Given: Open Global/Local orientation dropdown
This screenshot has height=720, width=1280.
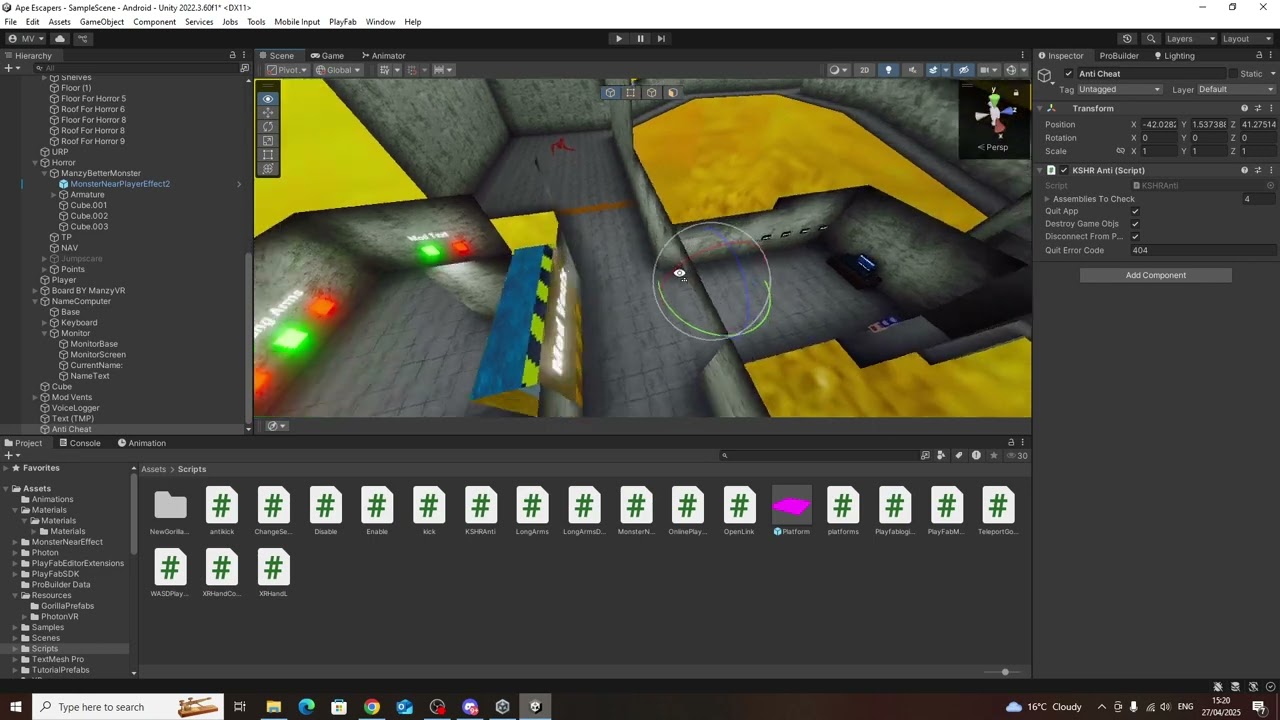Looking at the screenshot, I should pos(337,70).
